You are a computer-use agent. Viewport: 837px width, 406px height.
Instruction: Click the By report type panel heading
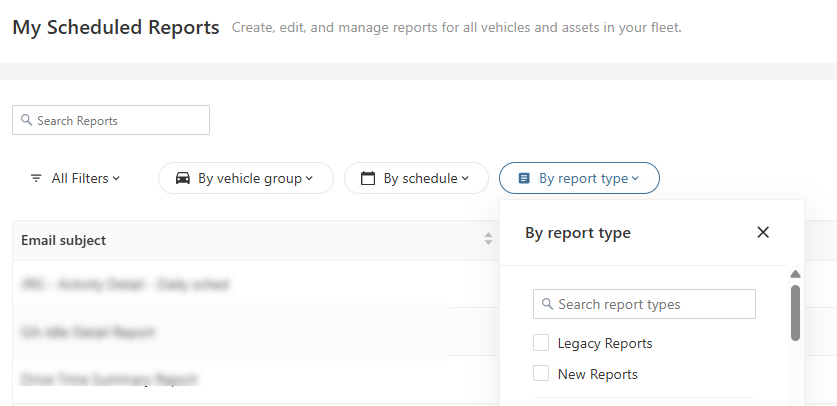click(x=578, y=233)
